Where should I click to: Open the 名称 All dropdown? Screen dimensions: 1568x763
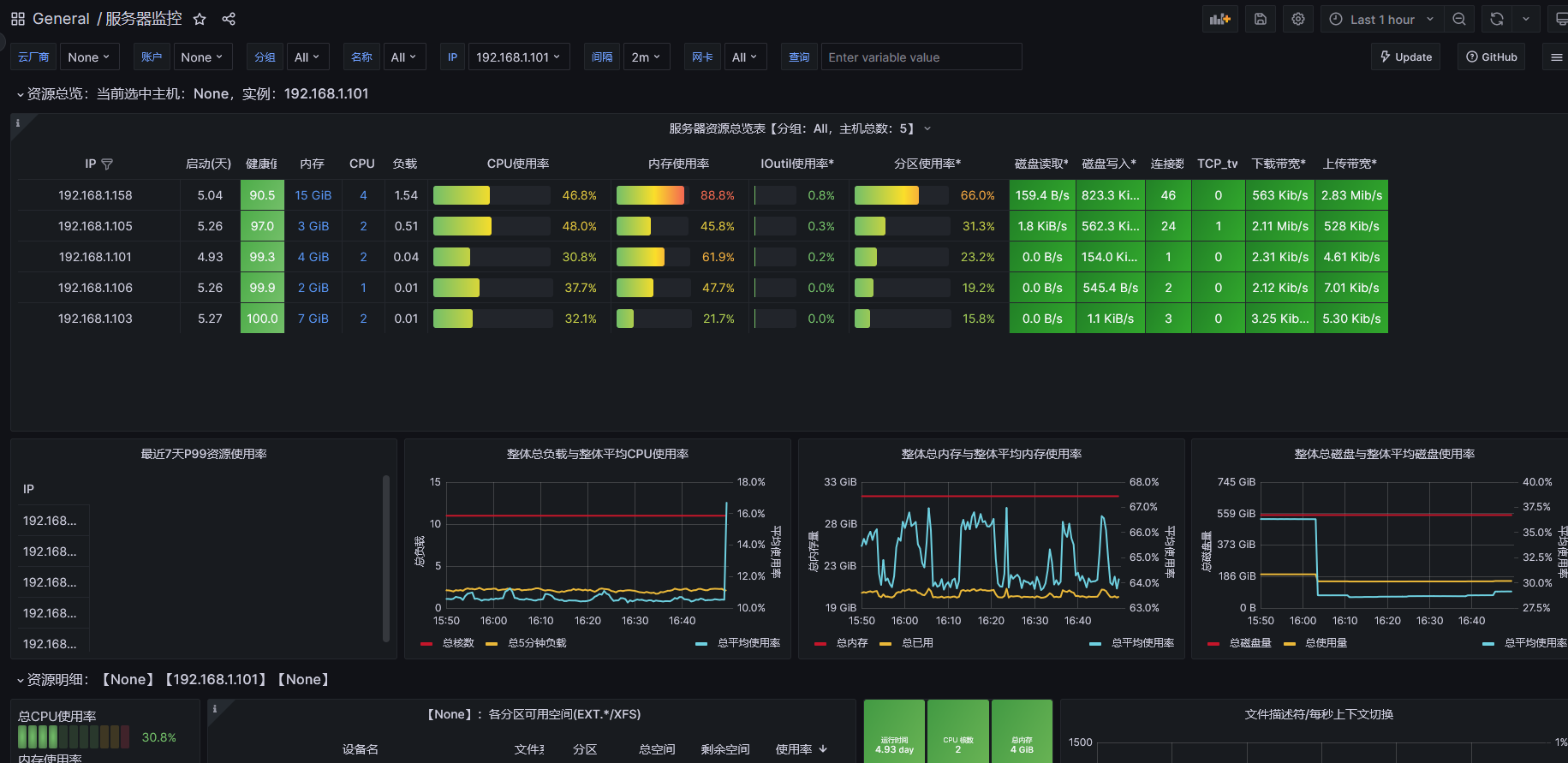click(404, 57)
